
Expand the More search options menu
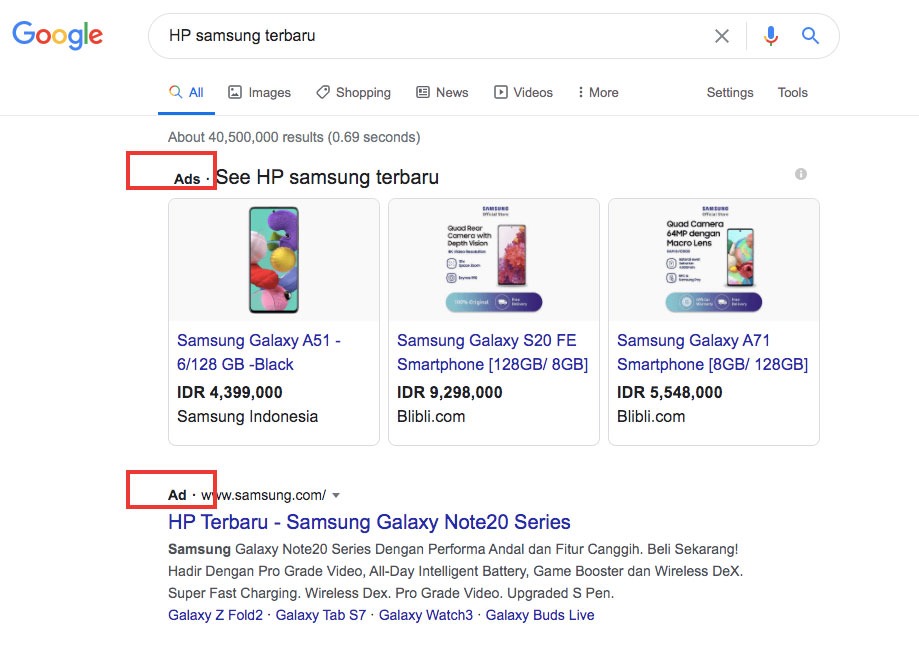pos(598,93)
